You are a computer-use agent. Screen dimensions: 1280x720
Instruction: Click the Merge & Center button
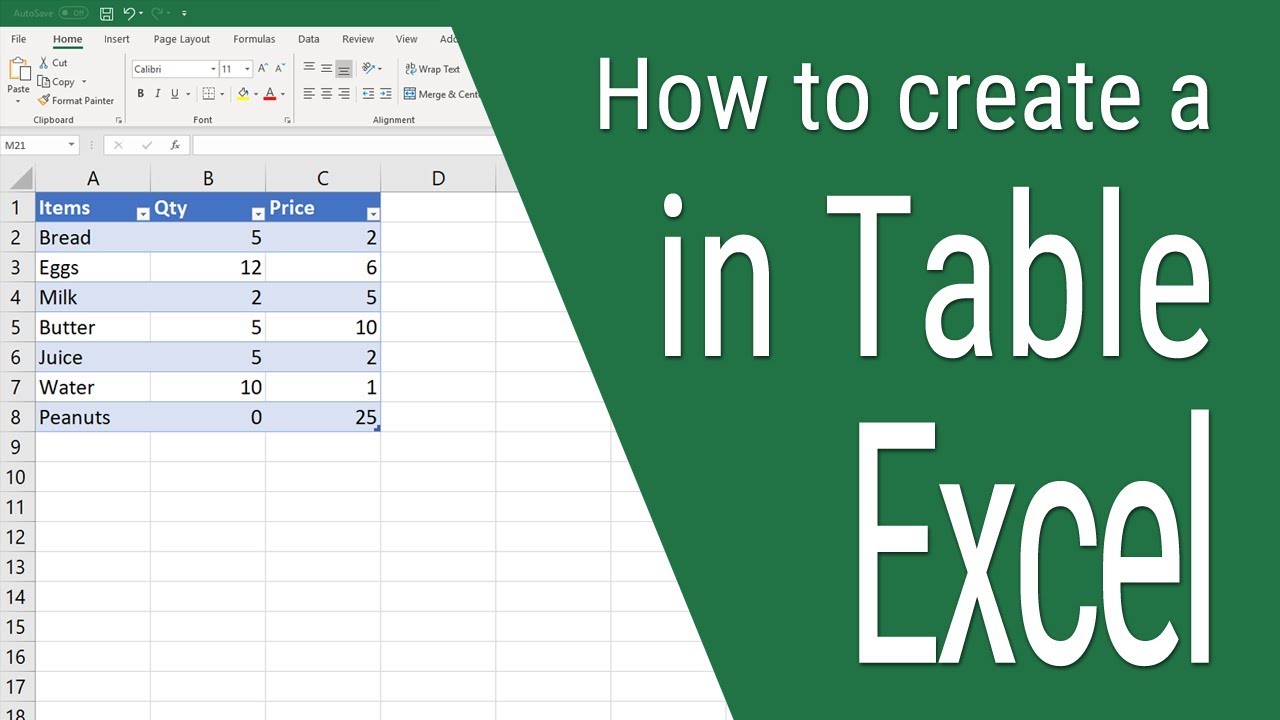point(441,94)
